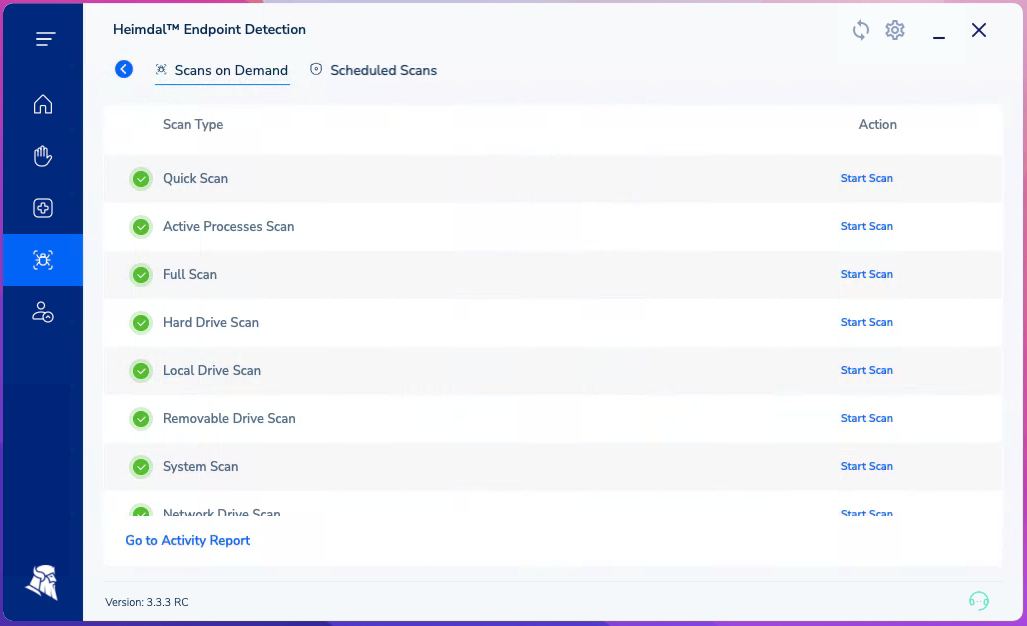Click the Scan Type column header
Screen dimensions: 1027x626
pos(193,124)
